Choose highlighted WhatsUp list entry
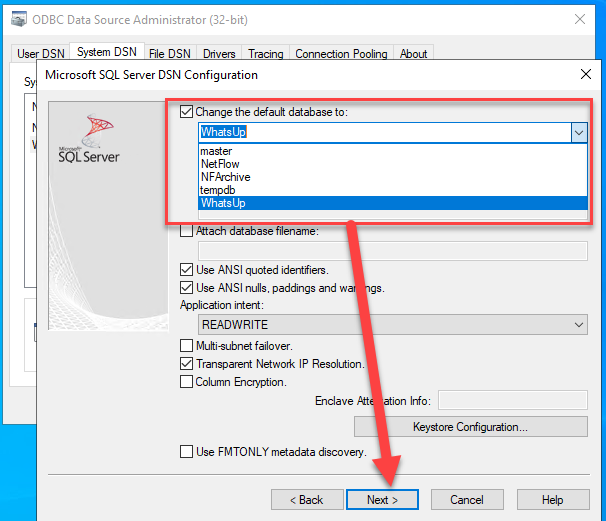Image resolution: width=606 pixels, height=521 pixels. tap(393, 203)
